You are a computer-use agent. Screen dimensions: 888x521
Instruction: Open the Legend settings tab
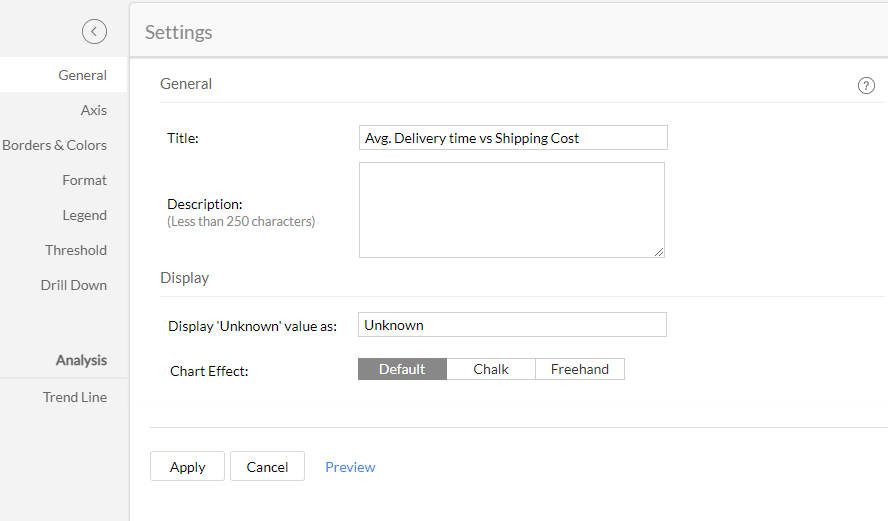(84, 215)
